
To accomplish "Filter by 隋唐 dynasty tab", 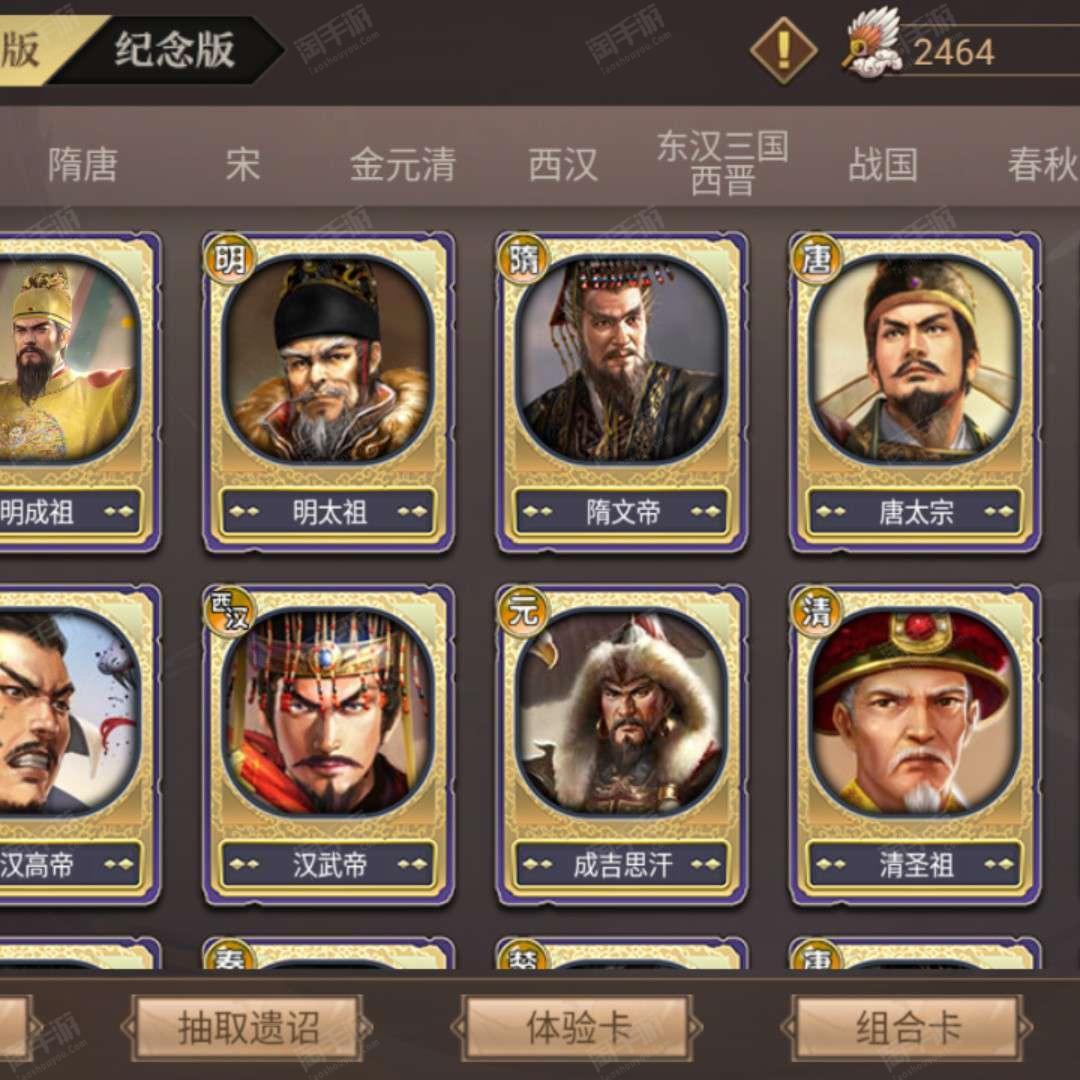I will (83, 165).
